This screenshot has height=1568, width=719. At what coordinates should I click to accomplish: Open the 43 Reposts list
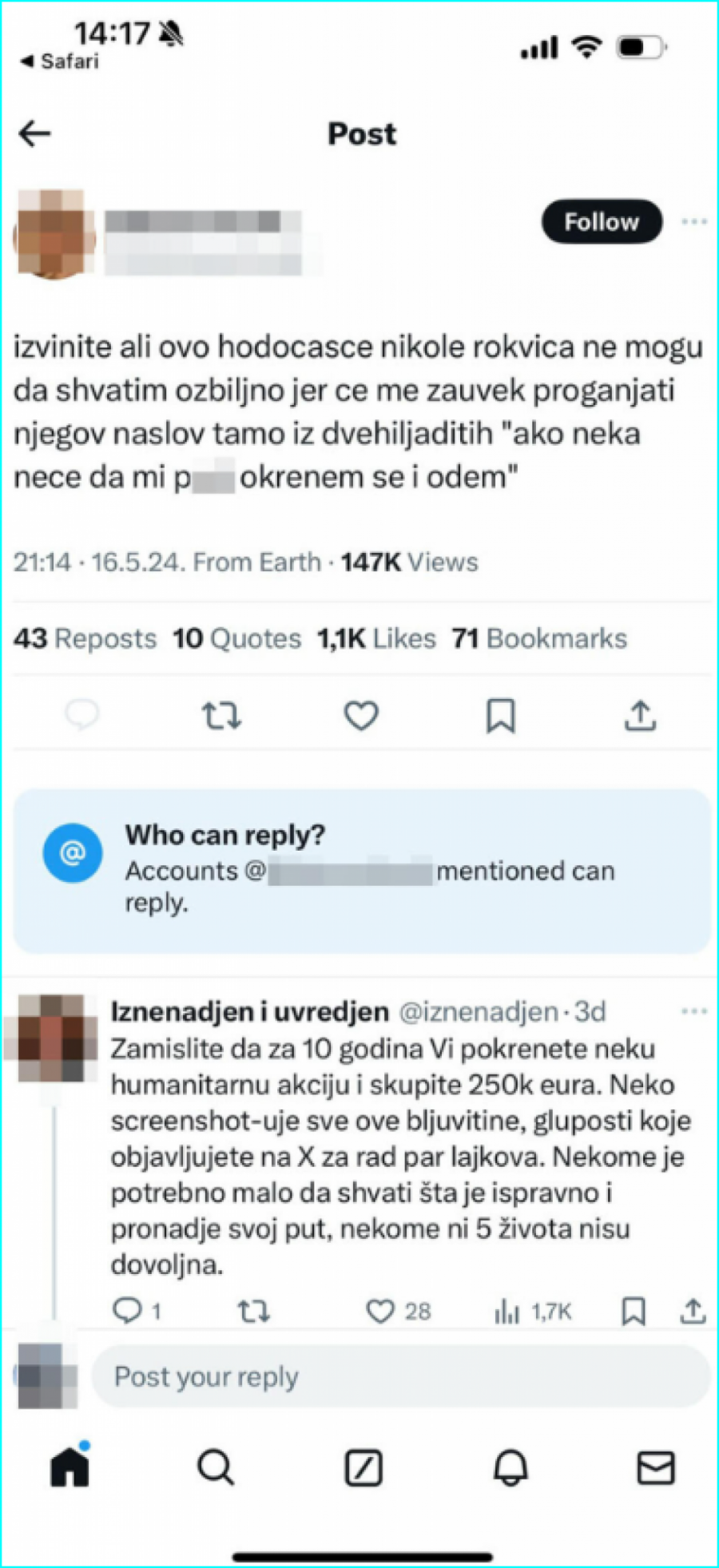[85, 638]
